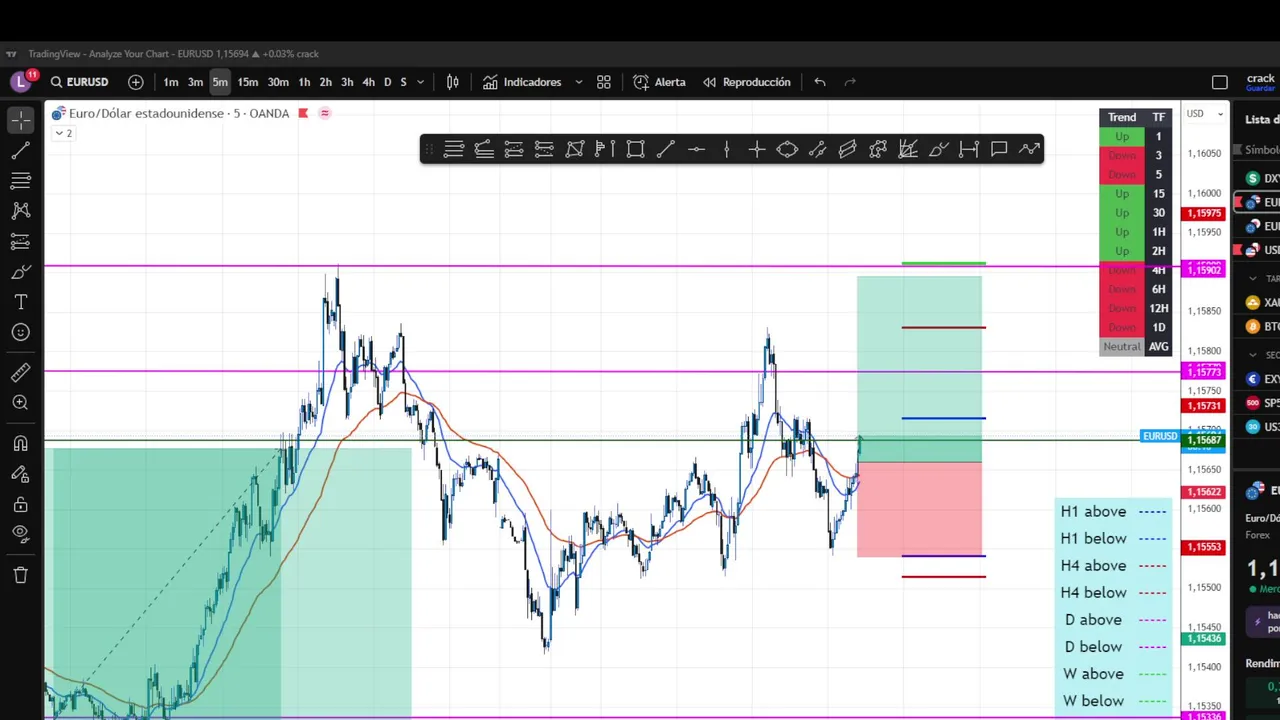
Task: Select DXY symbol in watchlist
Action: pyautogui.click(x=1262, y=178)
